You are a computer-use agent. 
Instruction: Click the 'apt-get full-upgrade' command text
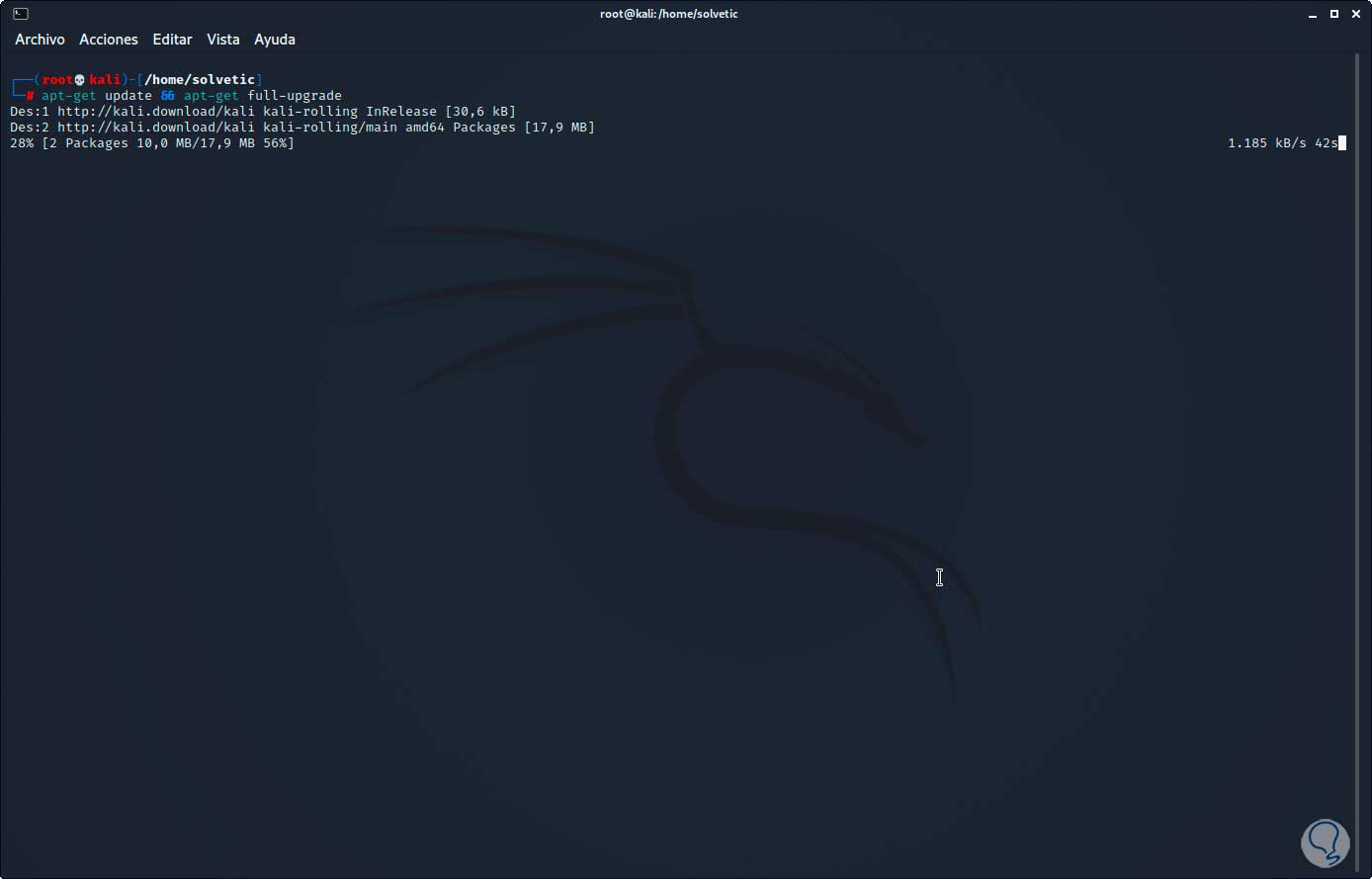[x=263, y=96]
